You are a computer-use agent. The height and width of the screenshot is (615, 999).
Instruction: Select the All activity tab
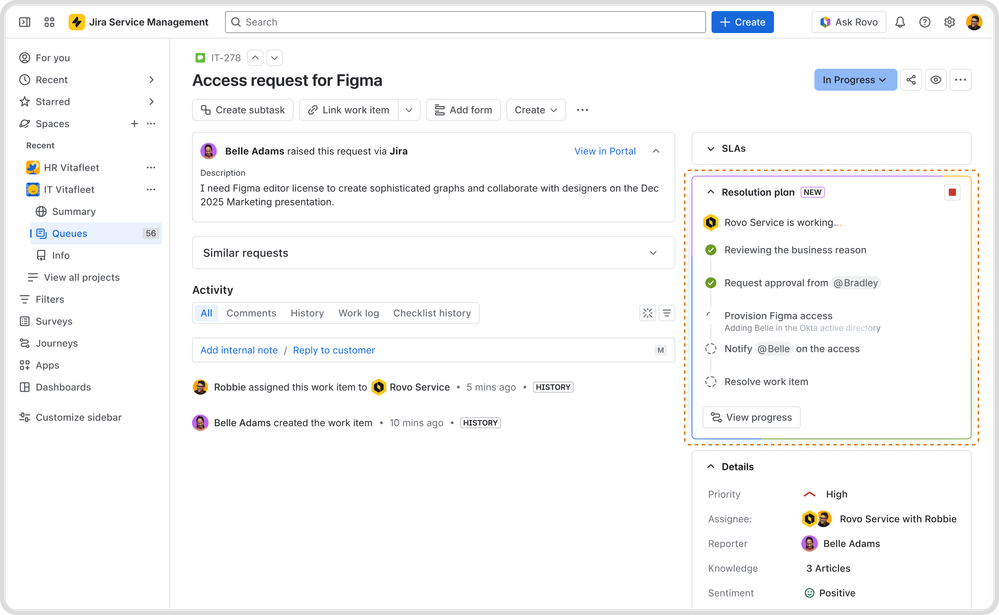tap(206, 313)
